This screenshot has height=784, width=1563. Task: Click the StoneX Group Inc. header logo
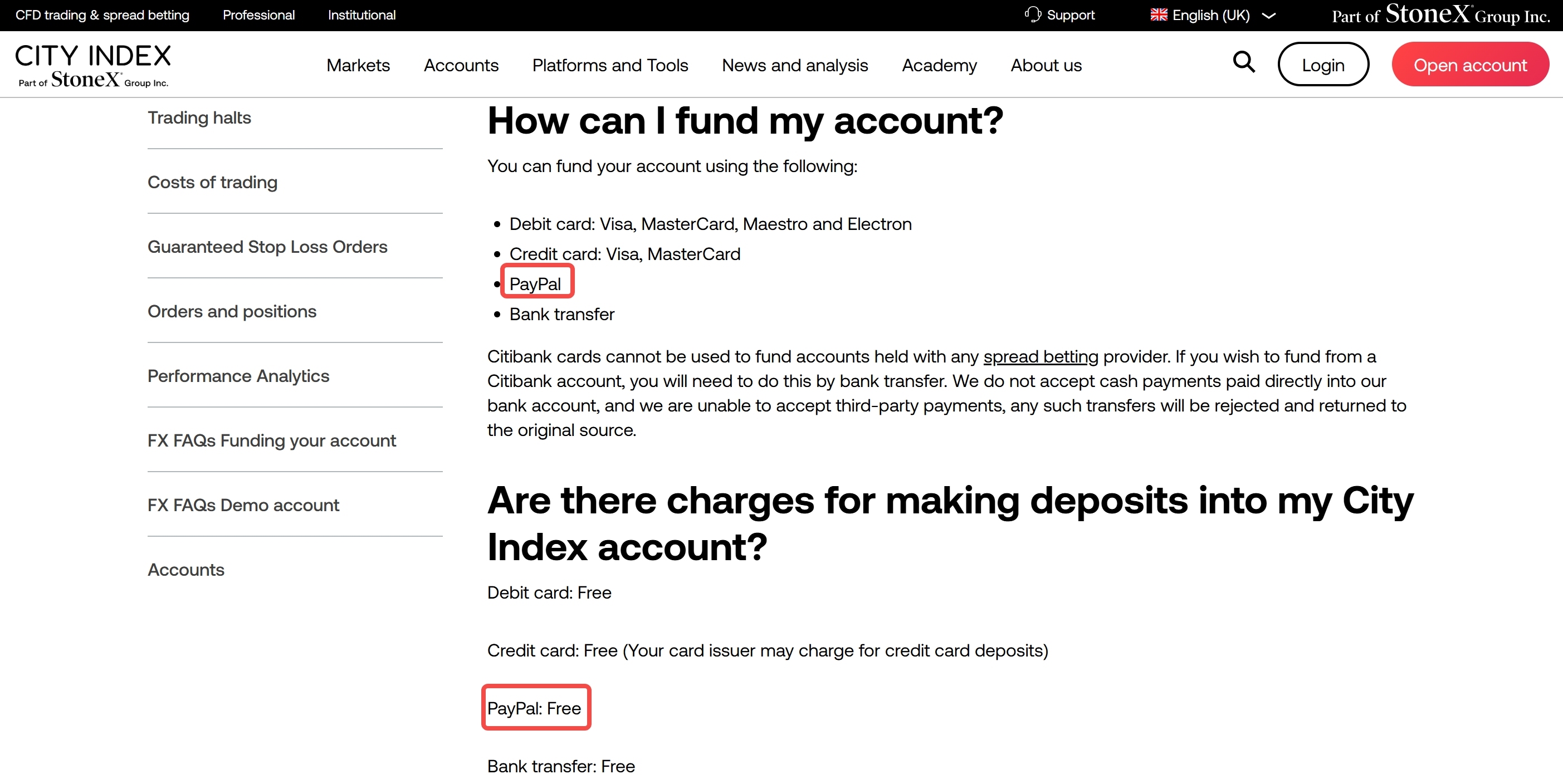(x=1440, y=14)
